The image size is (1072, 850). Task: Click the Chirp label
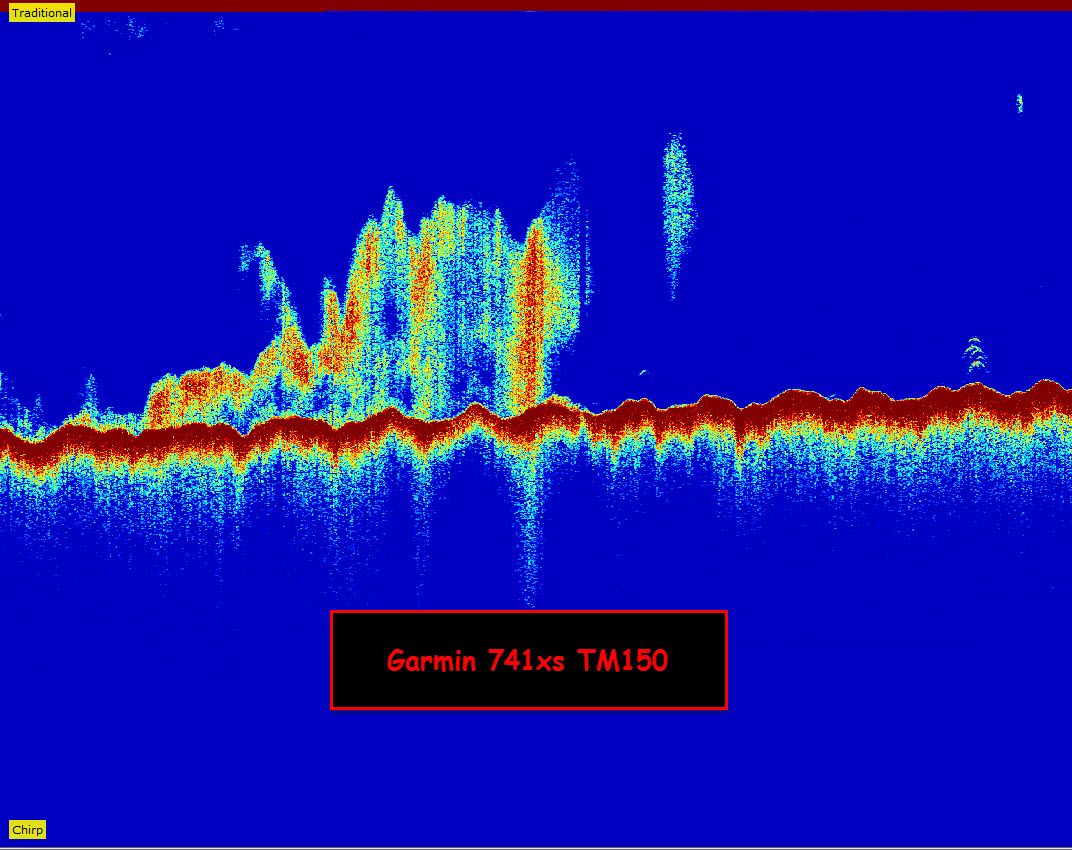[x=27, y=829]
